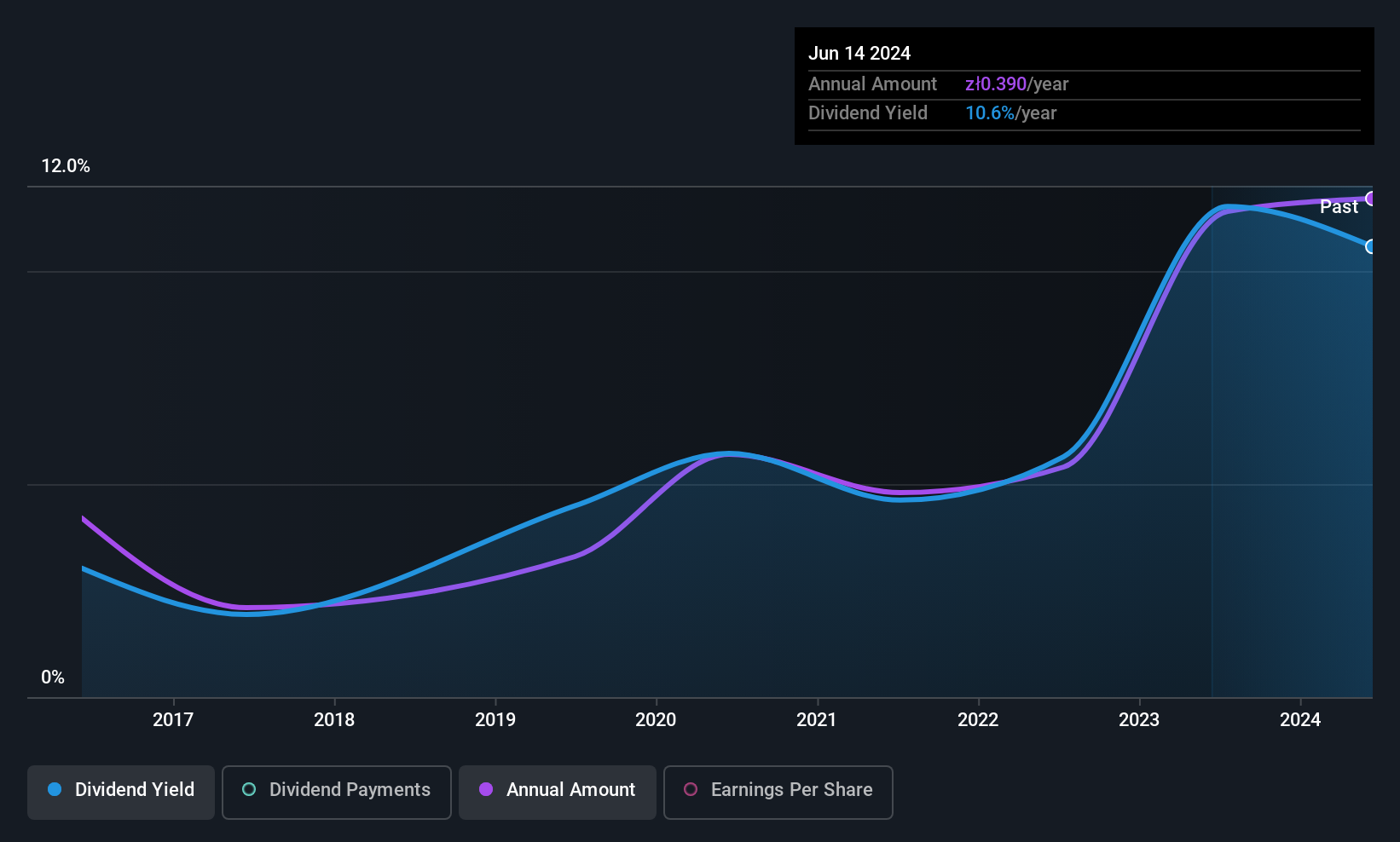Select the 2018 axis label
The height and width of the screenshot is (842, 1400).
pos(334,720)
